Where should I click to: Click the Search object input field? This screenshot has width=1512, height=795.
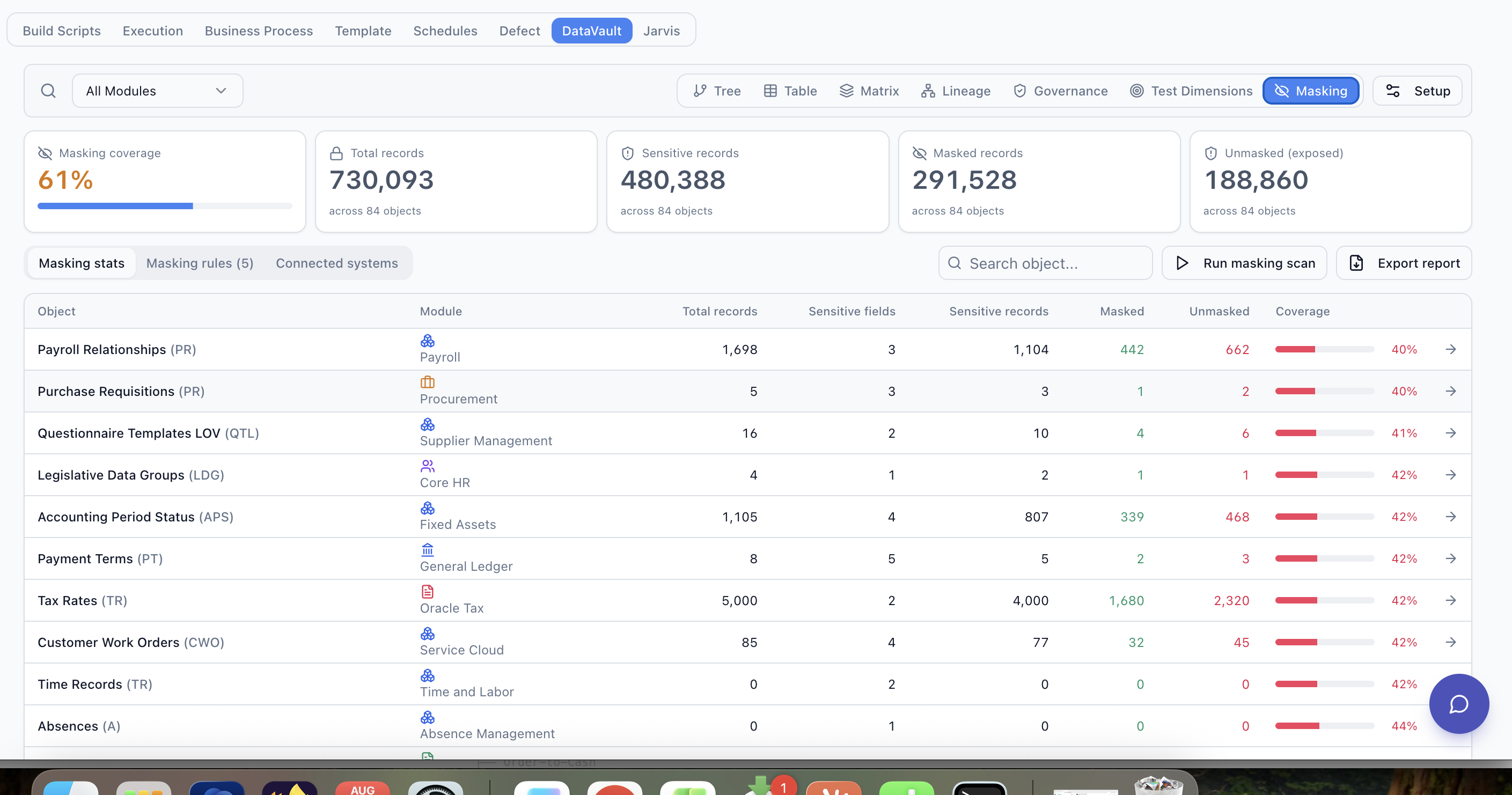pyautogui.click(x=1045, y=263)
